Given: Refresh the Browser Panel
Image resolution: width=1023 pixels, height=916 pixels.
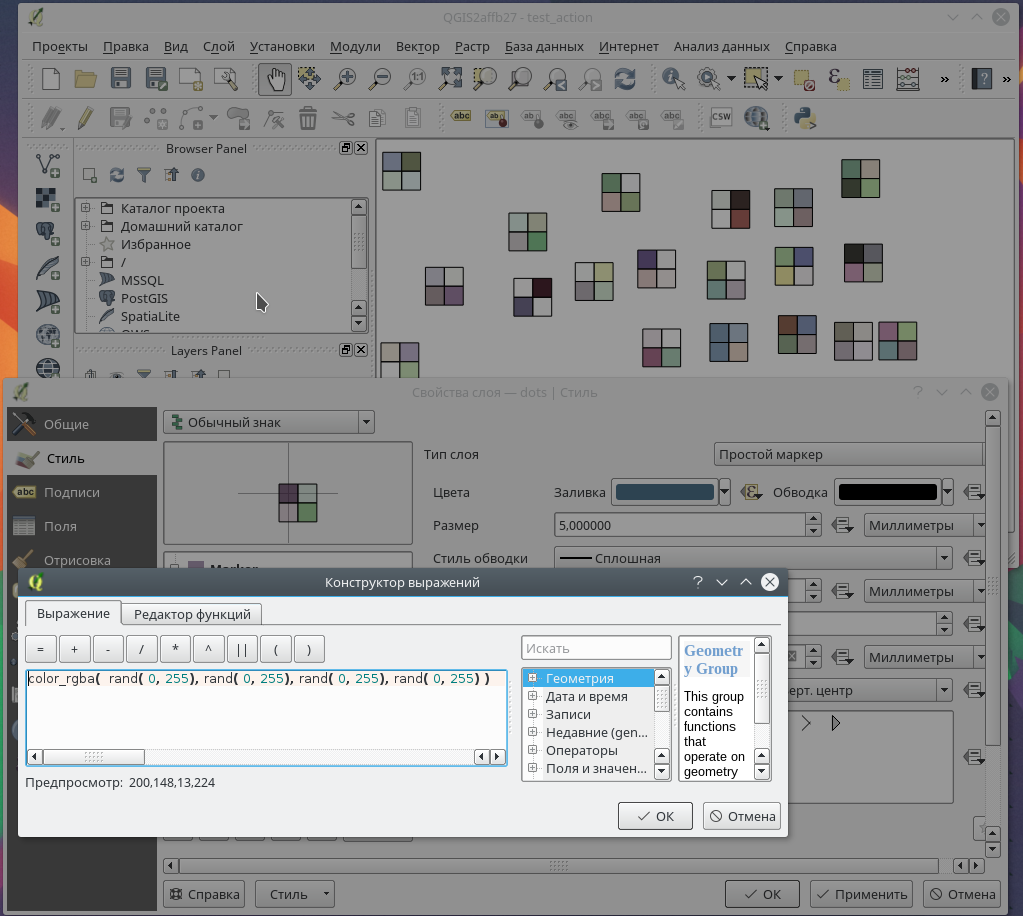Looking at the screenshot, I should pos(116,174).
